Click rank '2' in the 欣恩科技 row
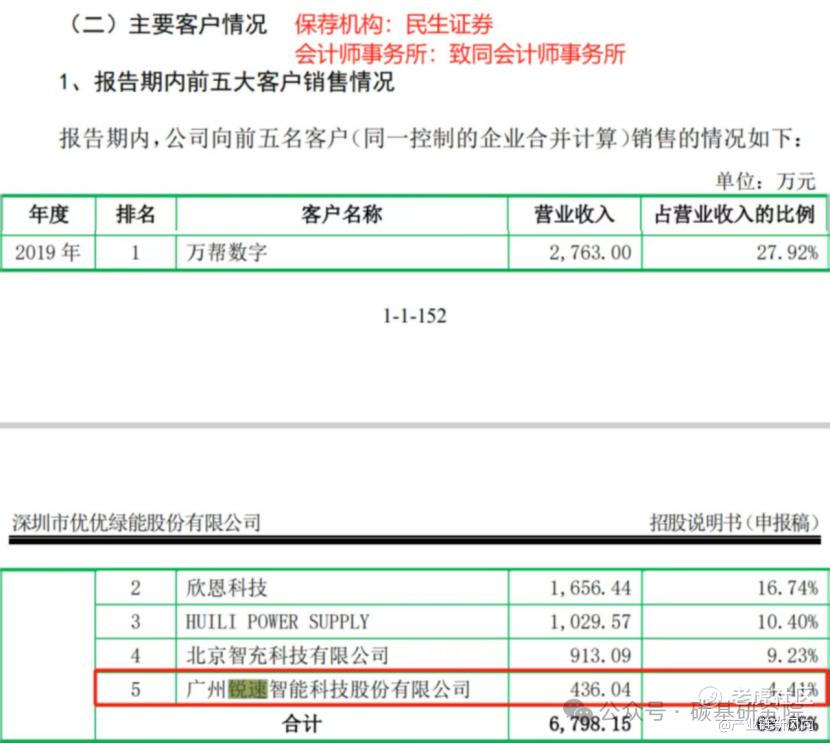Image resolution: width=830 pixels, height=744 pixels. point(136,588)
